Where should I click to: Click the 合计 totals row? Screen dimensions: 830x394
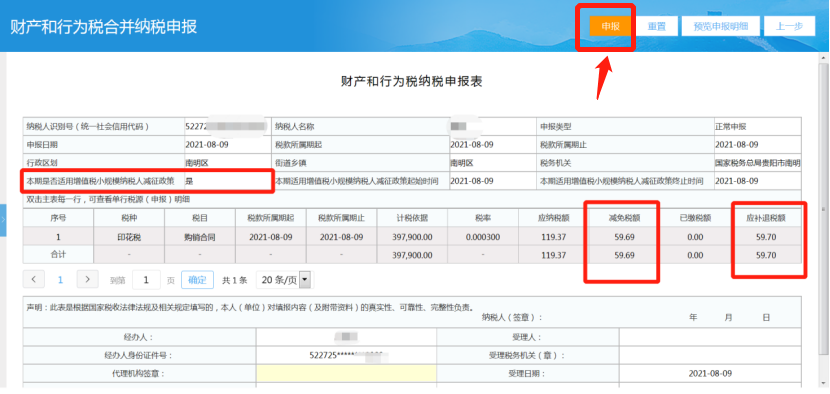412,255
